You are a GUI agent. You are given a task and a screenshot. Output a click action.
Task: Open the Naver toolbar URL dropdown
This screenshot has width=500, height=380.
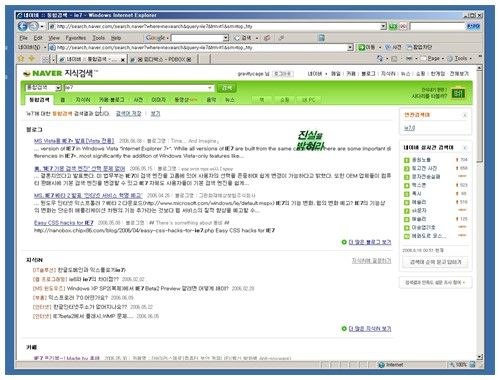coord(350,48)
